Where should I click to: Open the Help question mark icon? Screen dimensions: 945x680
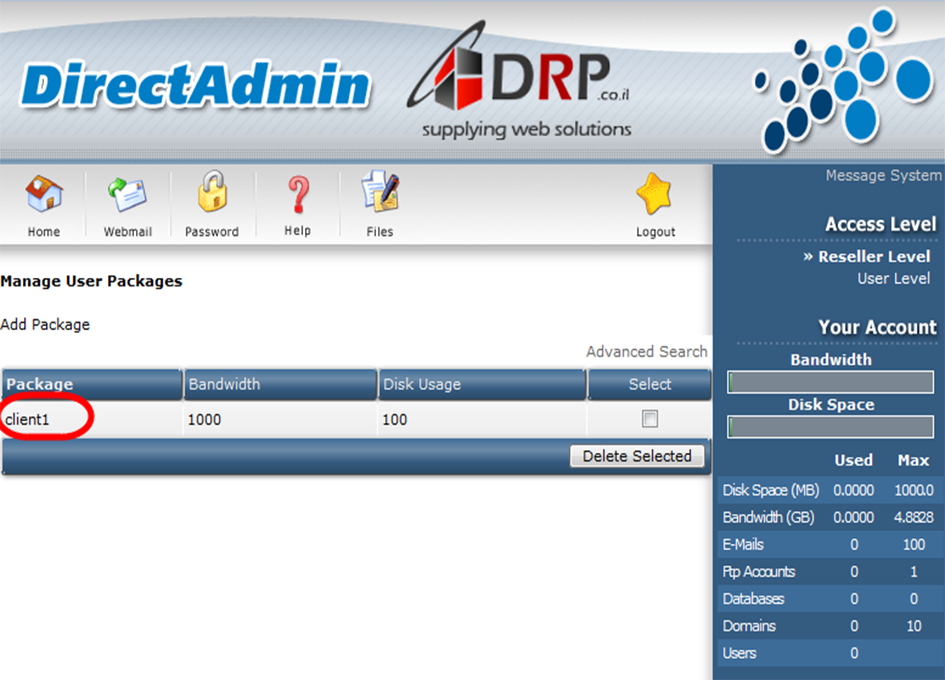pos(297,193)
